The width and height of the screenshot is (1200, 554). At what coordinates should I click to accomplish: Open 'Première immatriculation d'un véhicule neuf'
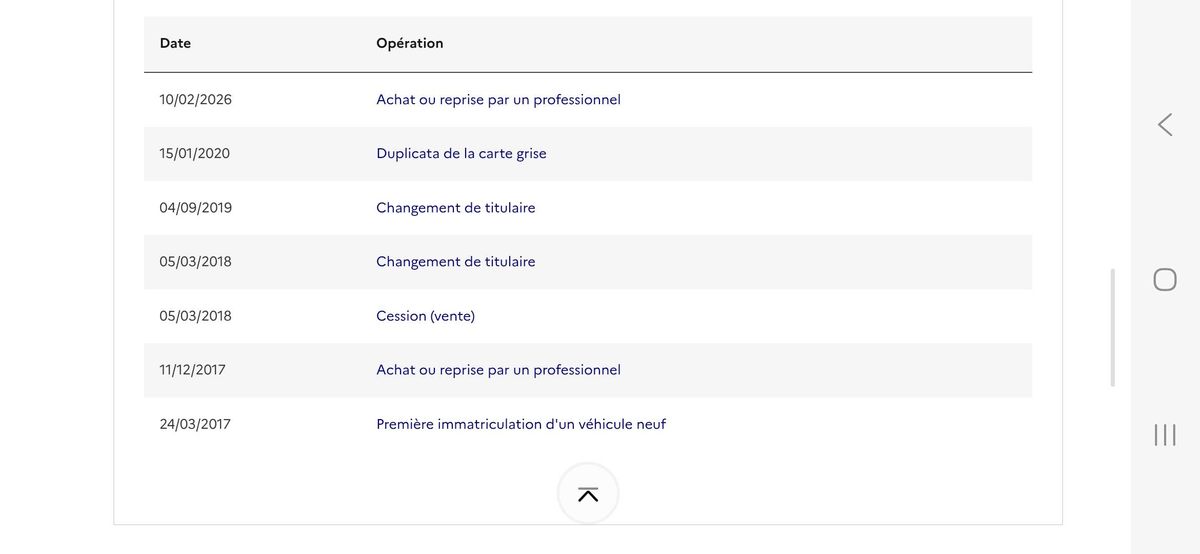521,424
